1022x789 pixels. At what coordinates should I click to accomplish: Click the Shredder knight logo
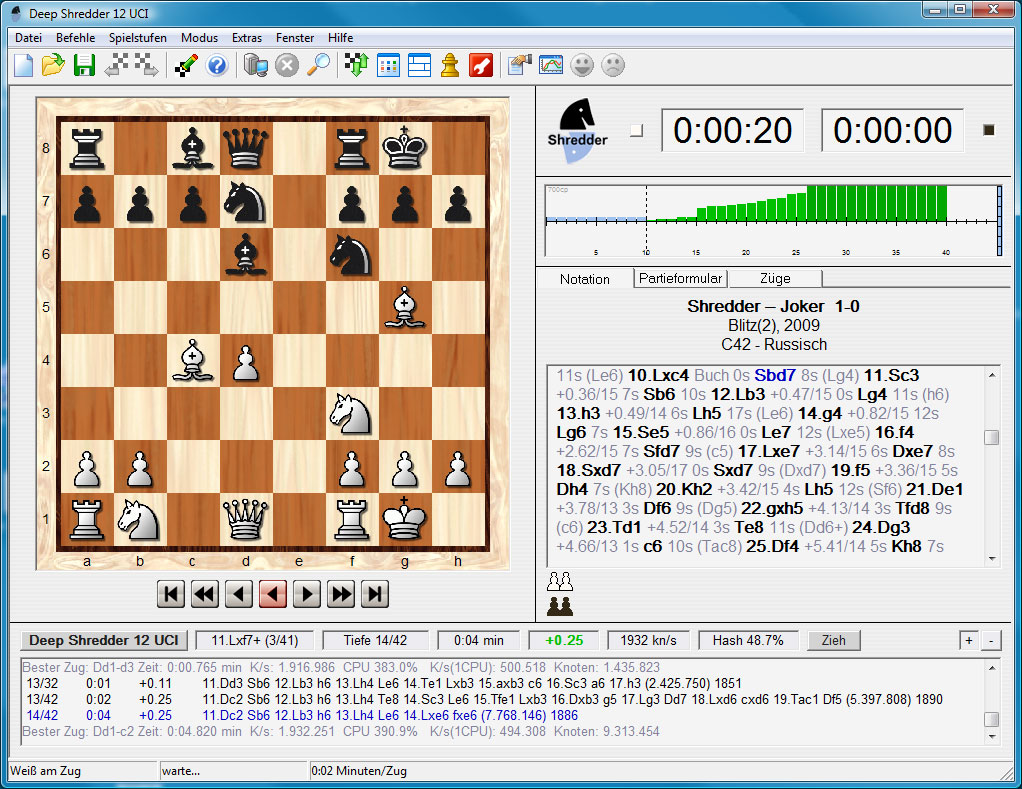click(x=577, y=130)
